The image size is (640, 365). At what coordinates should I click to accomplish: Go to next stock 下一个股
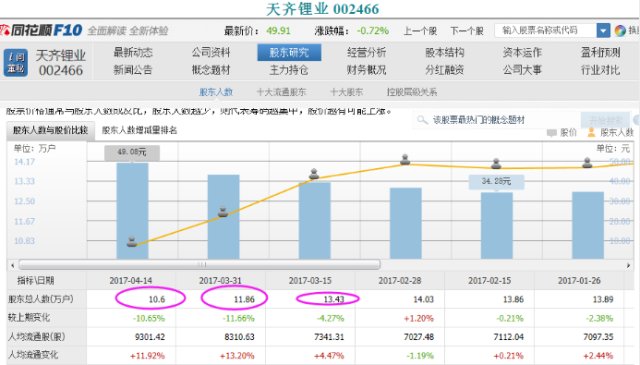click(467, 31)
